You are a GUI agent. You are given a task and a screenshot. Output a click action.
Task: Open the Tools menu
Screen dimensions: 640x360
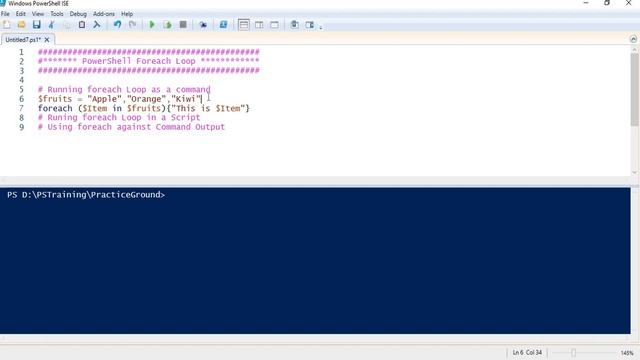click(x=57, y=14)
